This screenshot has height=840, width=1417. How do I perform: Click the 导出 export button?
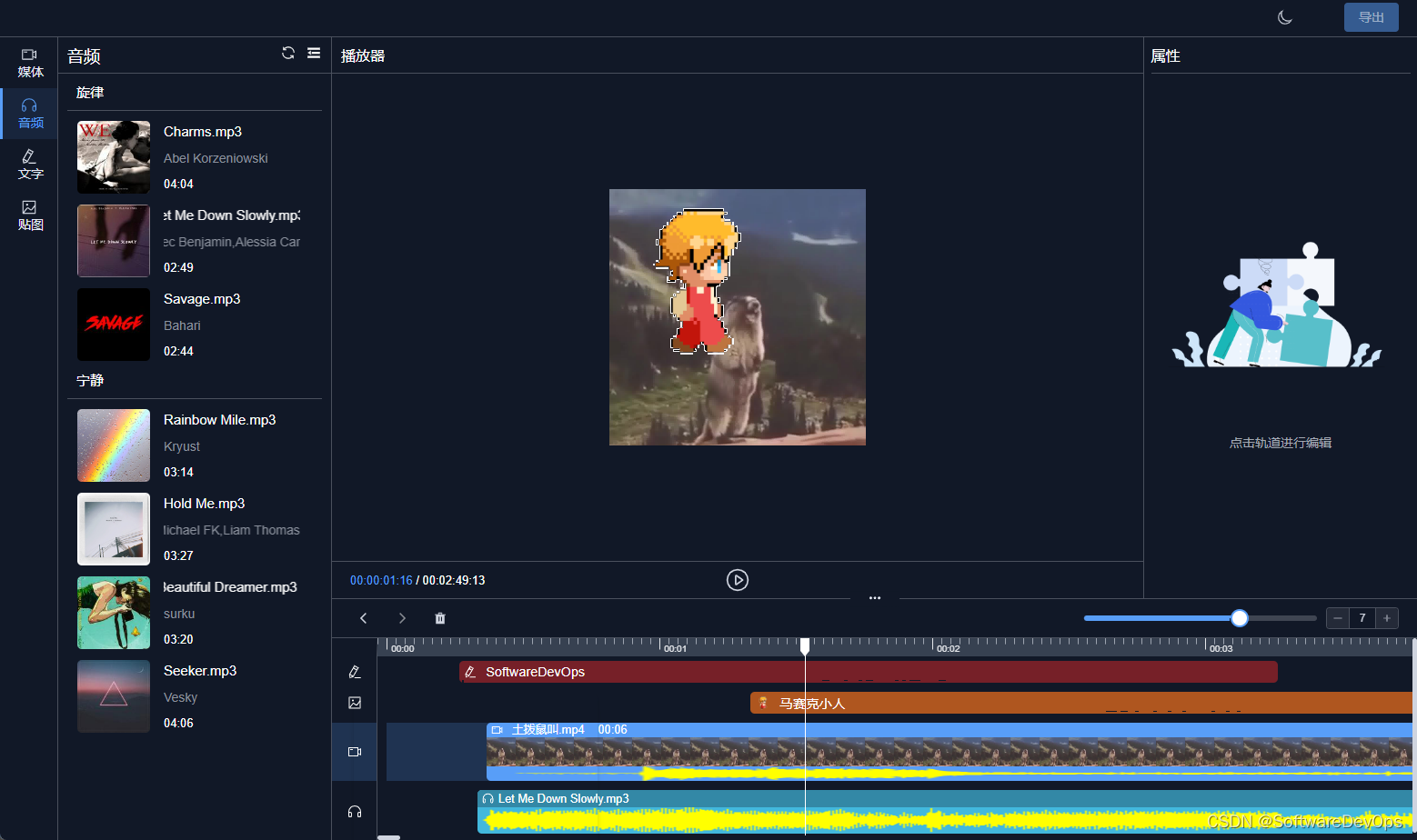click(1372, 17)
